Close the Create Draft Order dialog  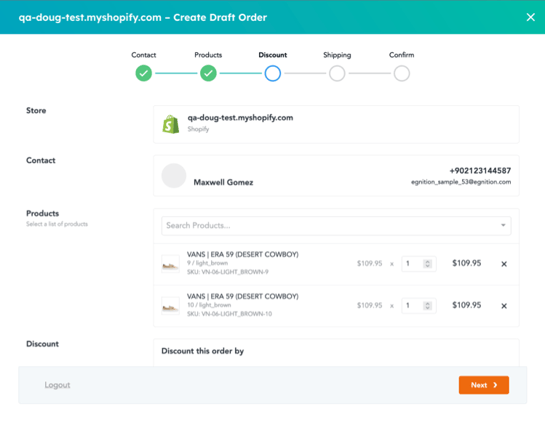[530, 17]
